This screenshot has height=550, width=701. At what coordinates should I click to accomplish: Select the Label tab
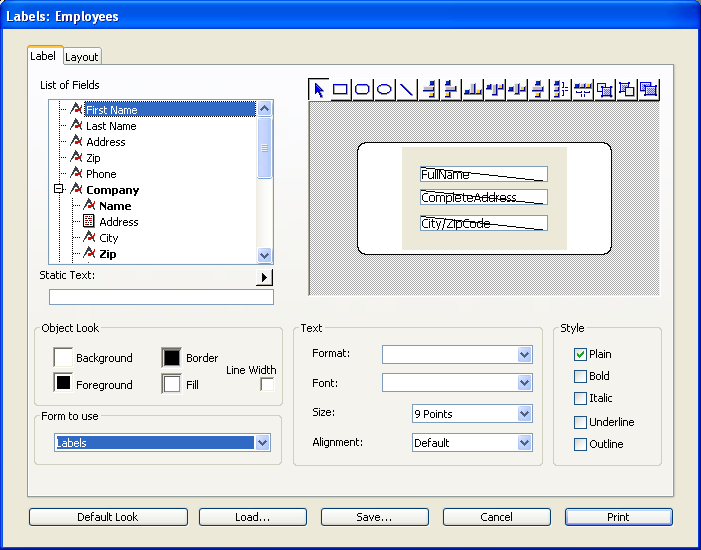(44, 57)
